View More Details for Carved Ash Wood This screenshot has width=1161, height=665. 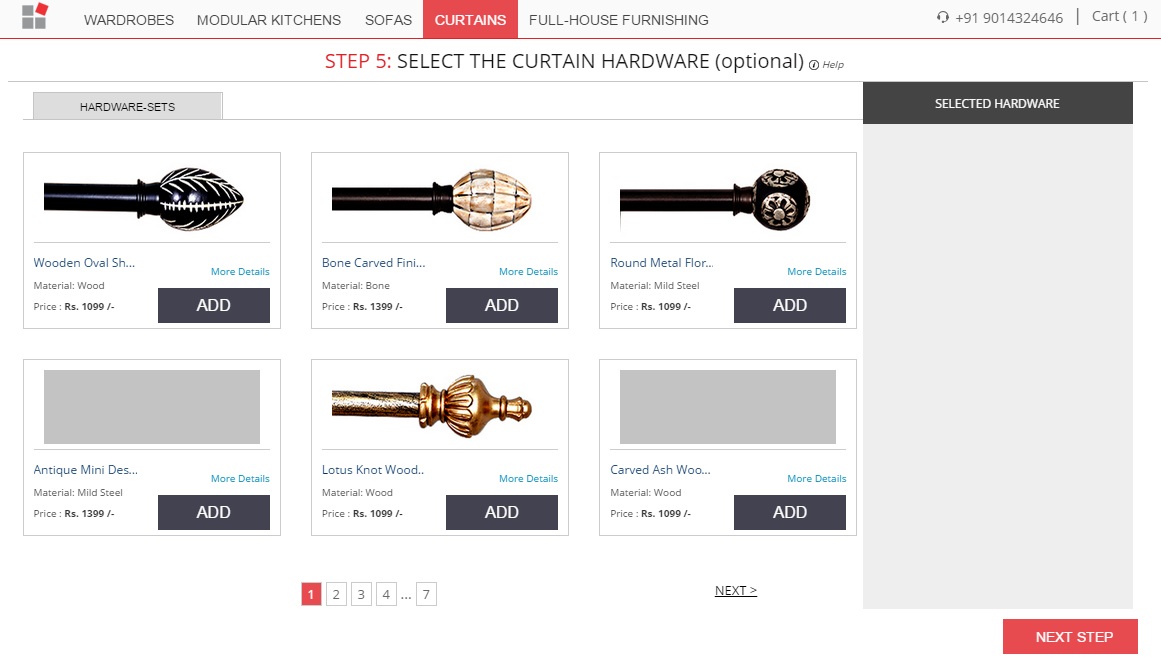point(816,479)
